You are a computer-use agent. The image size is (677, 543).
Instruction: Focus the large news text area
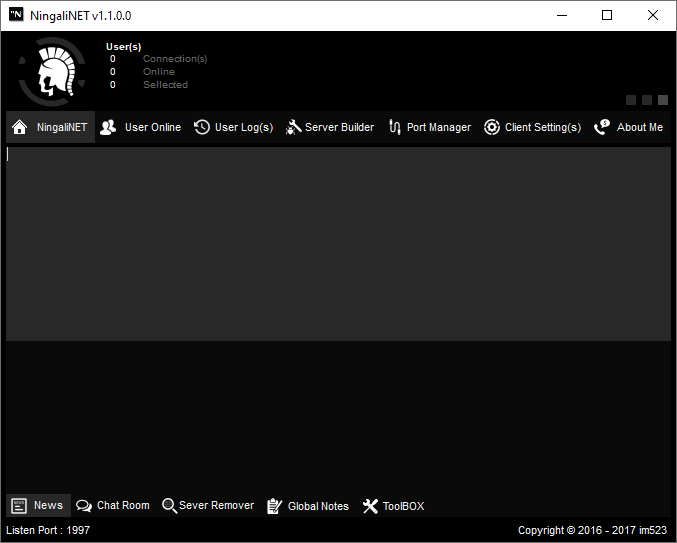point(338,244)
